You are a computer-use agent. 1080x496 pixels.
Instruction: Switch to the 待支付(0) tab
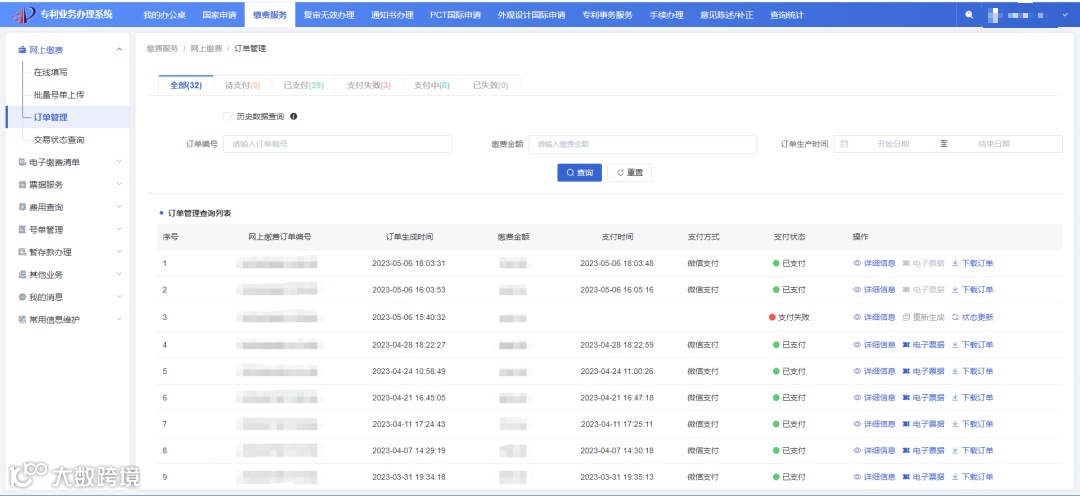[x=242, y=85]
